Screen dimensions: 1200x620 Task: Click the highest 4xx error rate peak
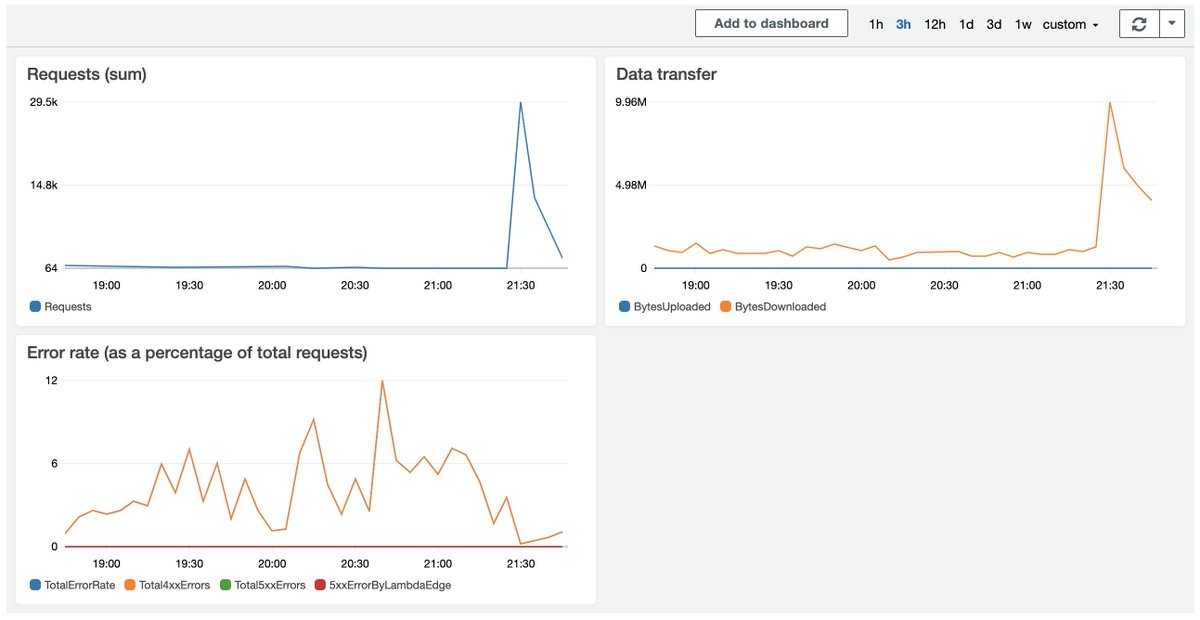(x=382, y=381)
